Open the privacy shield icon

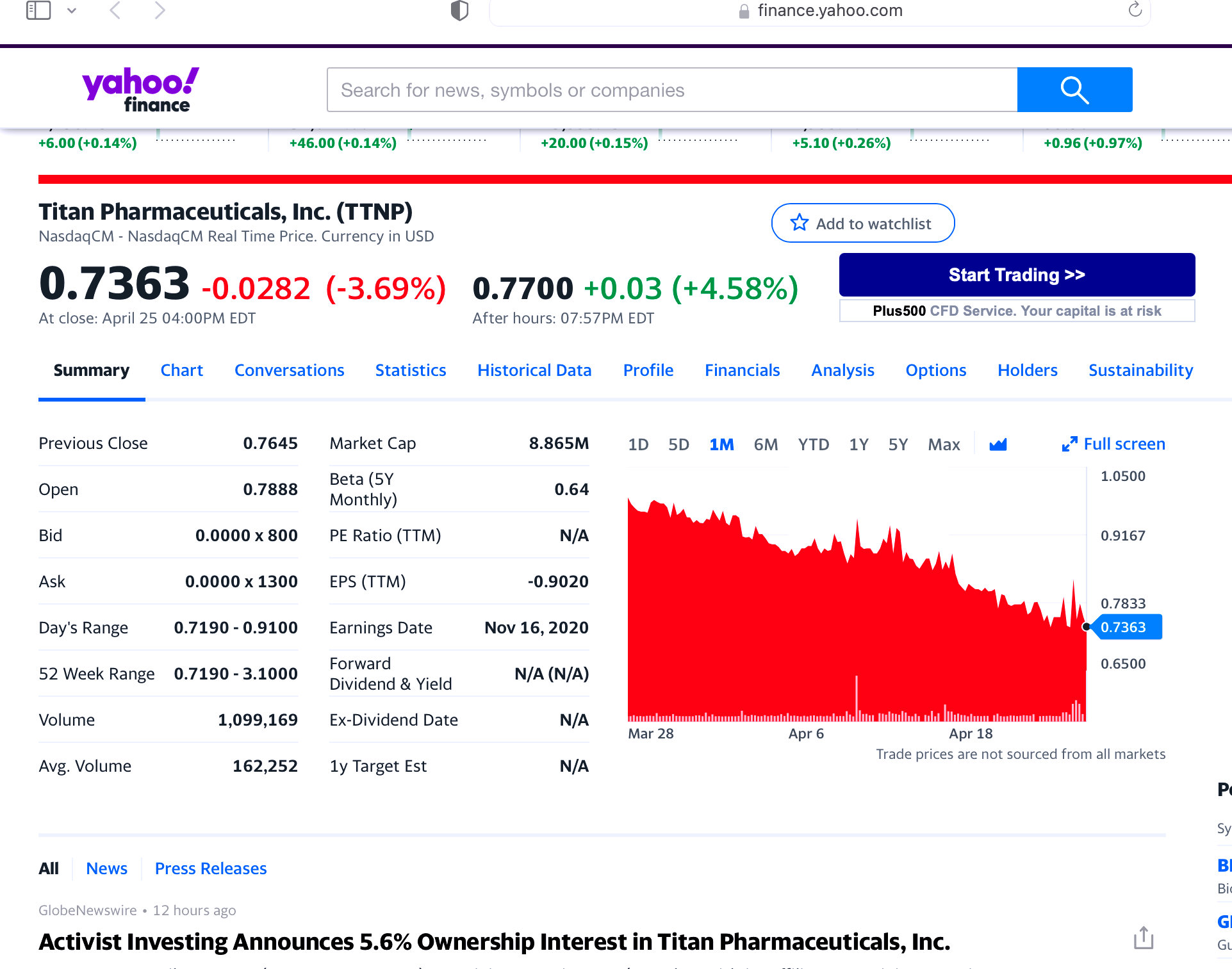pyautogui.click(x=459, y=10)
